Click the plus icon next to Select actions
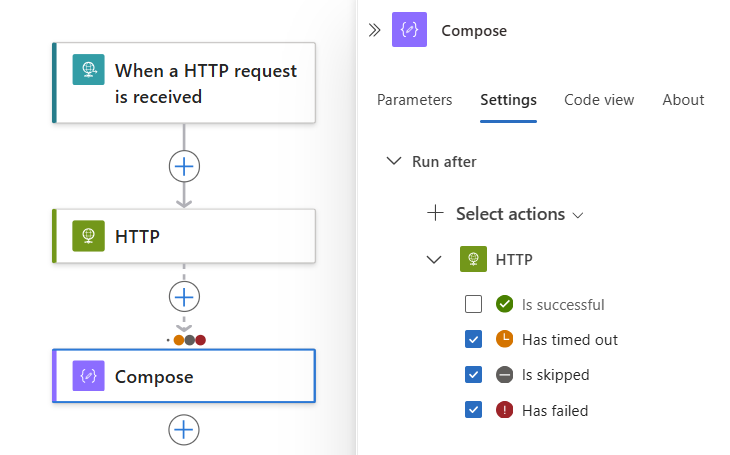Screen dimensions: 730x455 pyautogui.click(x=435, y=213)
